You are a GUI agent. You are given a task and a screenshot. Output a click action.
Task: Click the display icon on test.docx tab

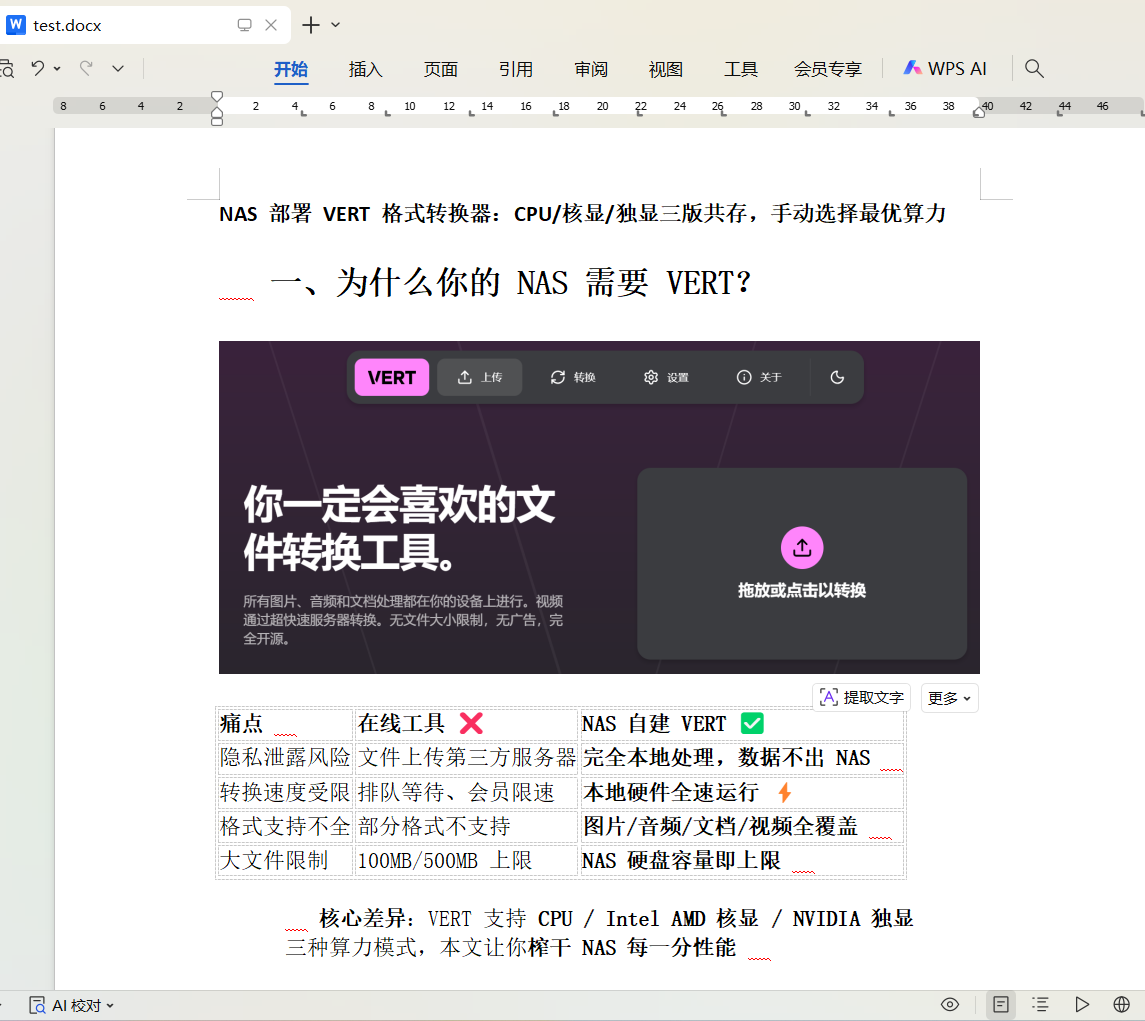coord(244,25)
